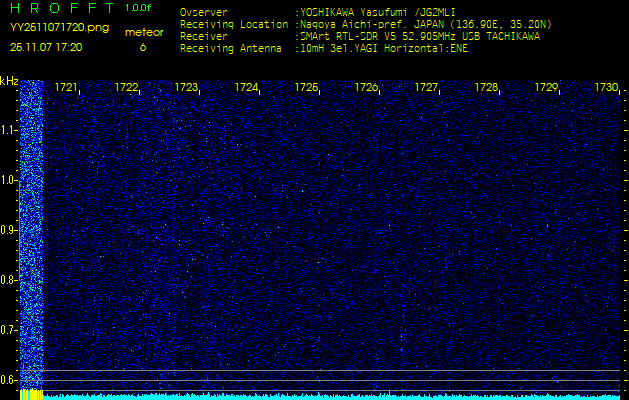
Task: Click the 1729 time marker
Action: click(546, 87)
